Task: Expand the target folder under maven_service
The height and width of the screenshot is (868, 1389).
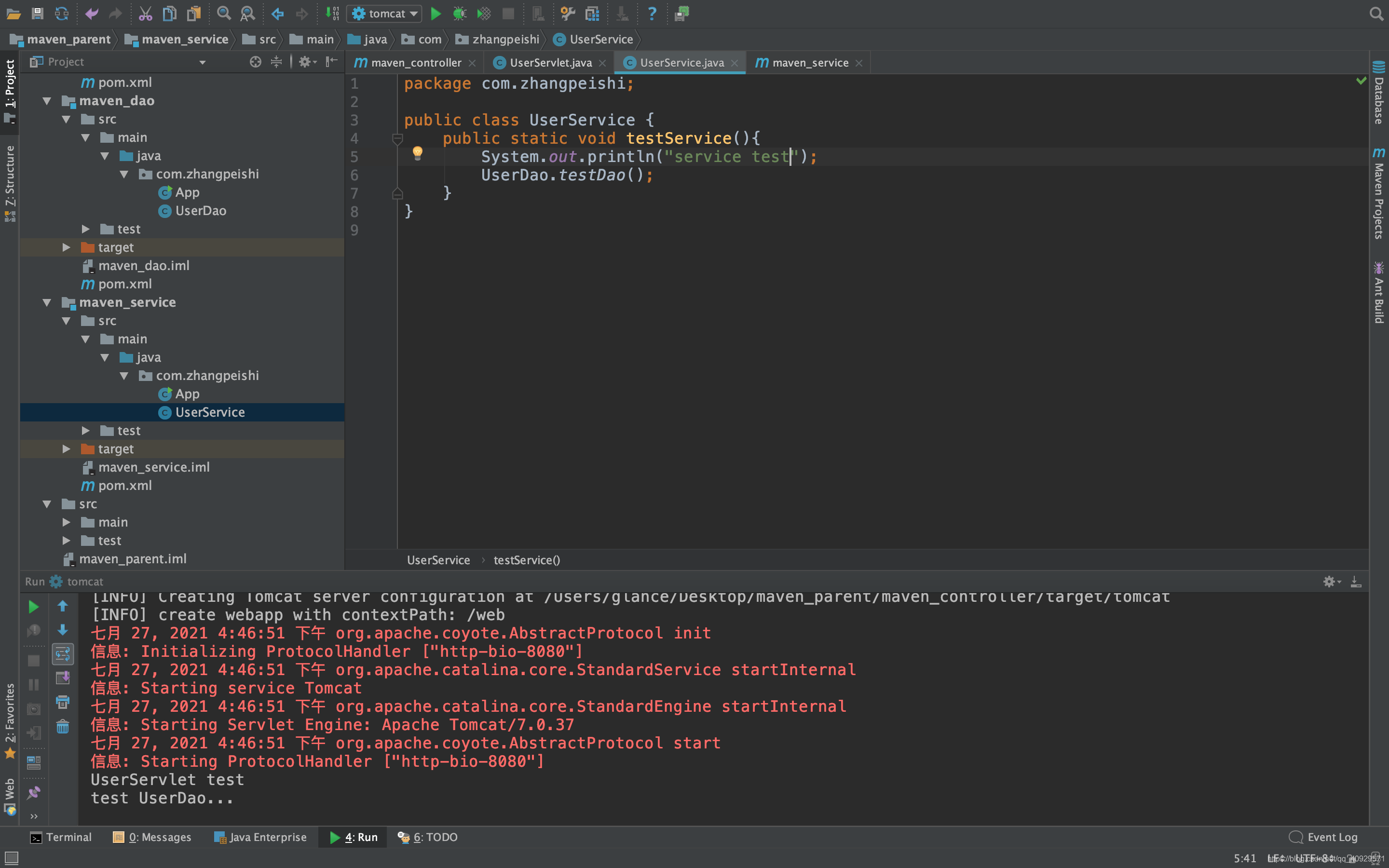Action: (x=67, y=449)
